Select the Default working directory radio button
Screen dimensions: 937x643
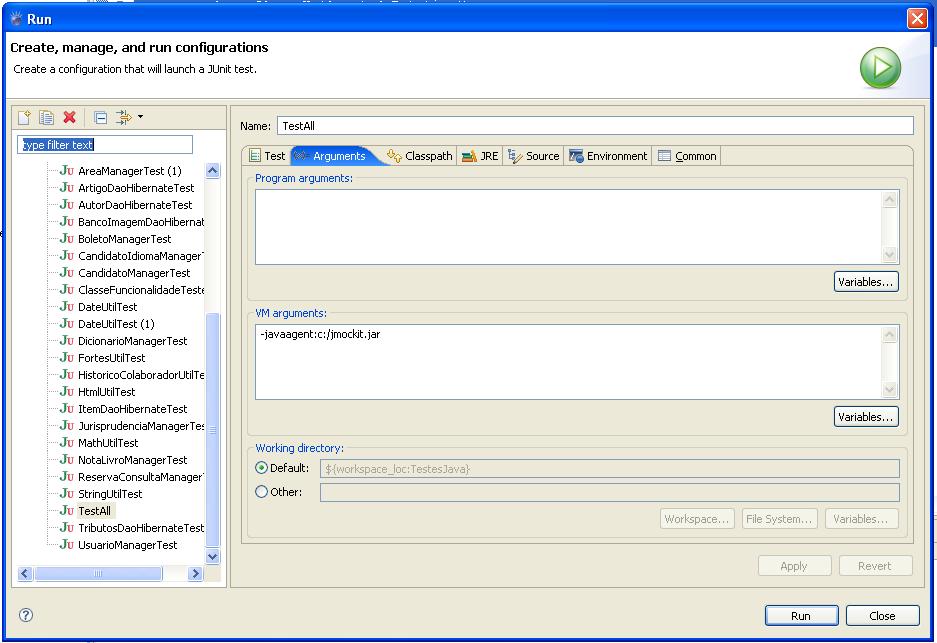[261, 468]
